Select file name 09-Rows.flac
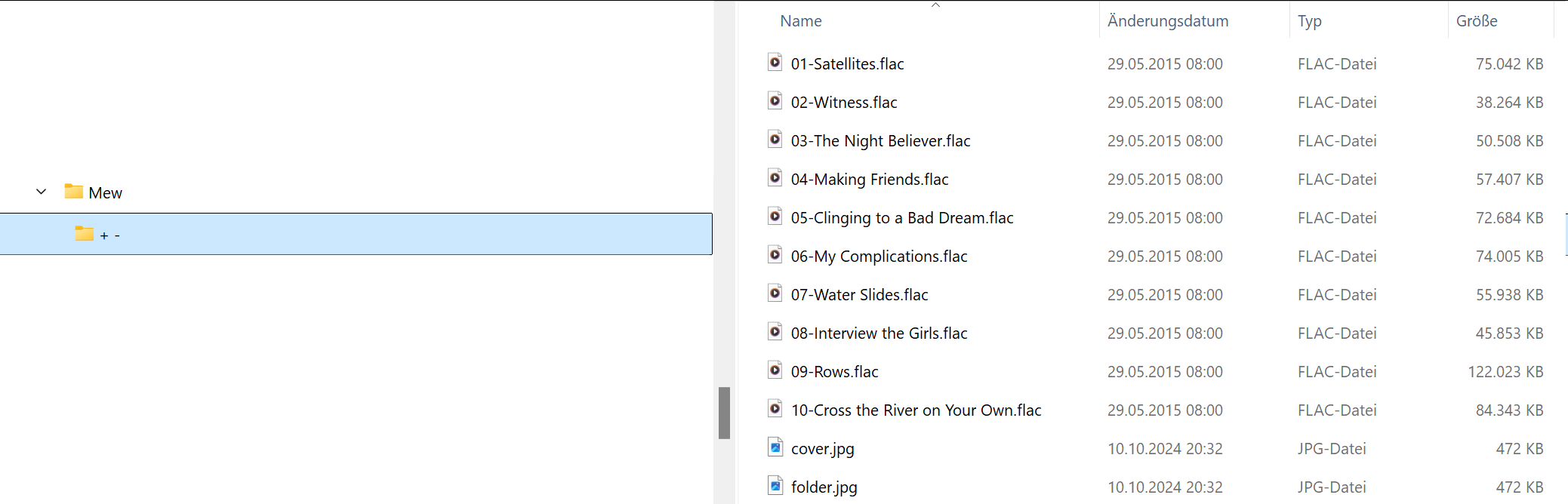The height and width of the screenshot is (504, 1568). (834, 372)
